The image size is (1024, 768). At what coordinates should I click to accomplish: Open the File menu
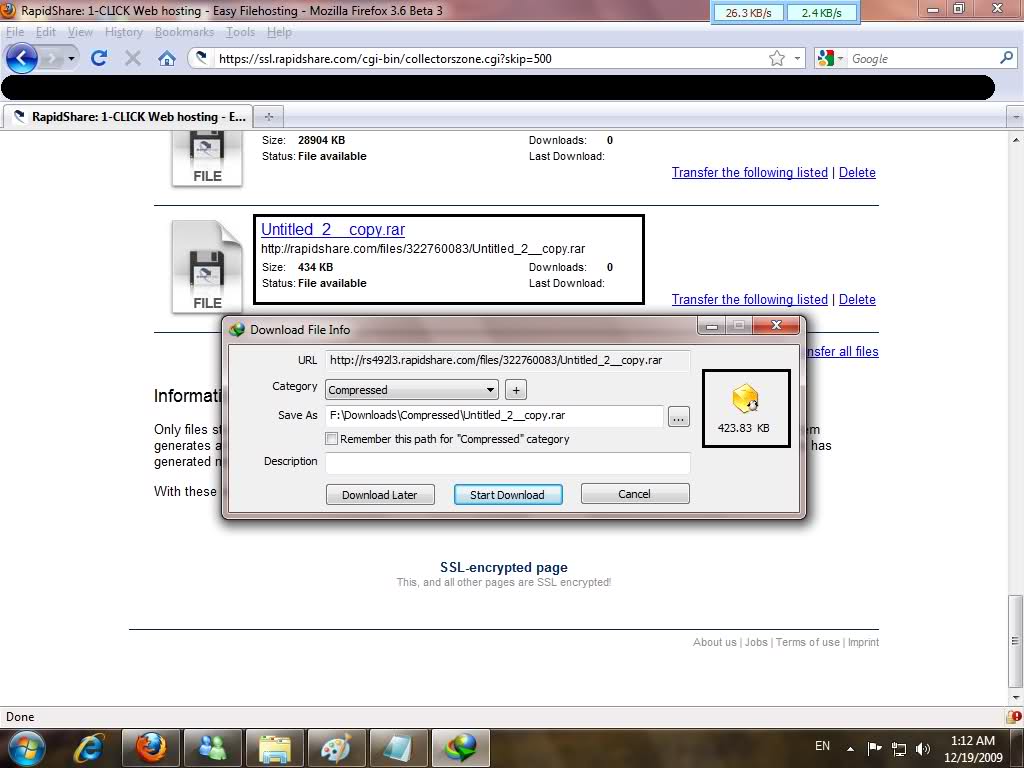(x=15, y=32)
